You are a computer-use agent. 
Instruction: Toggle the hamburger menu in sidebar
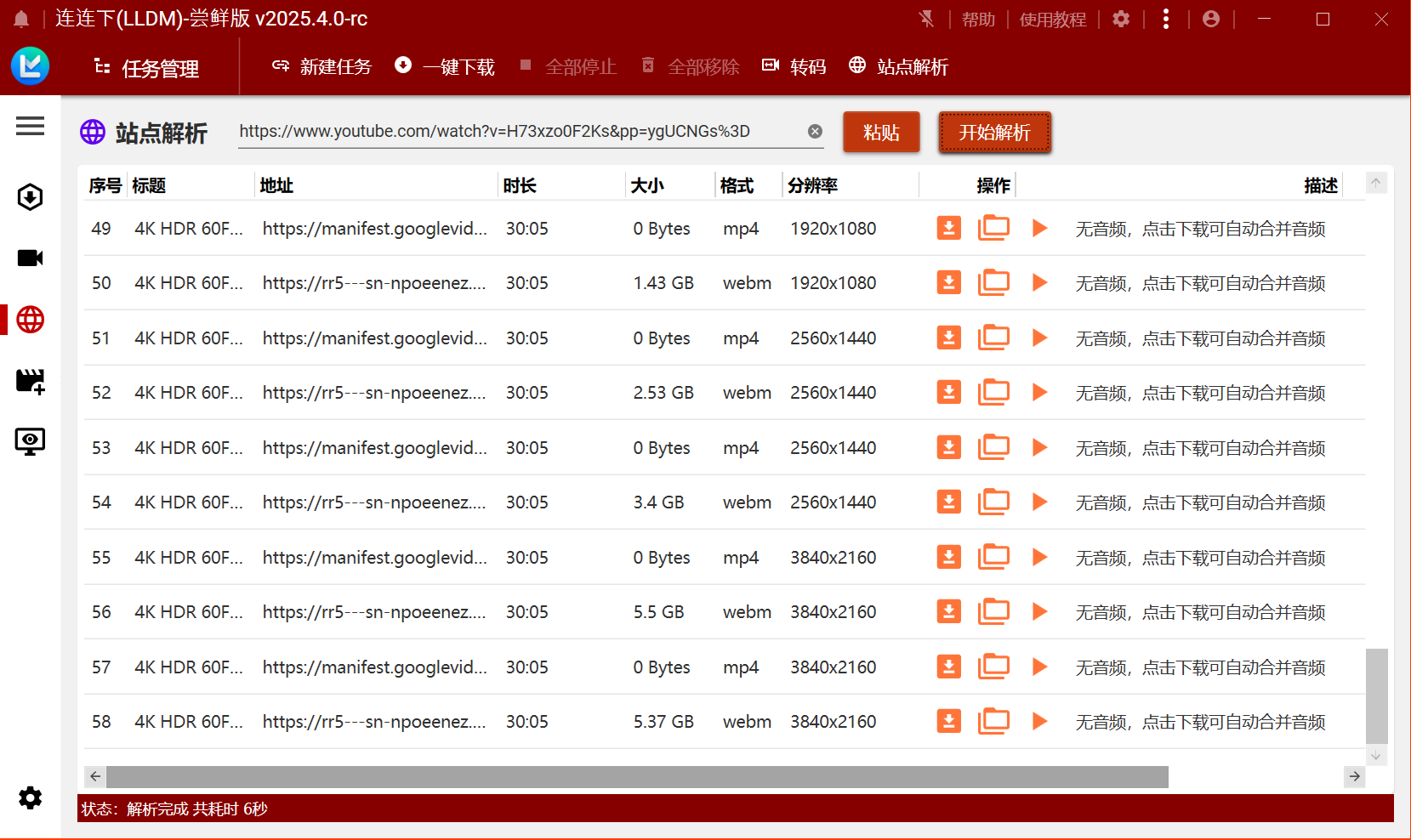[x=30, y=127]
